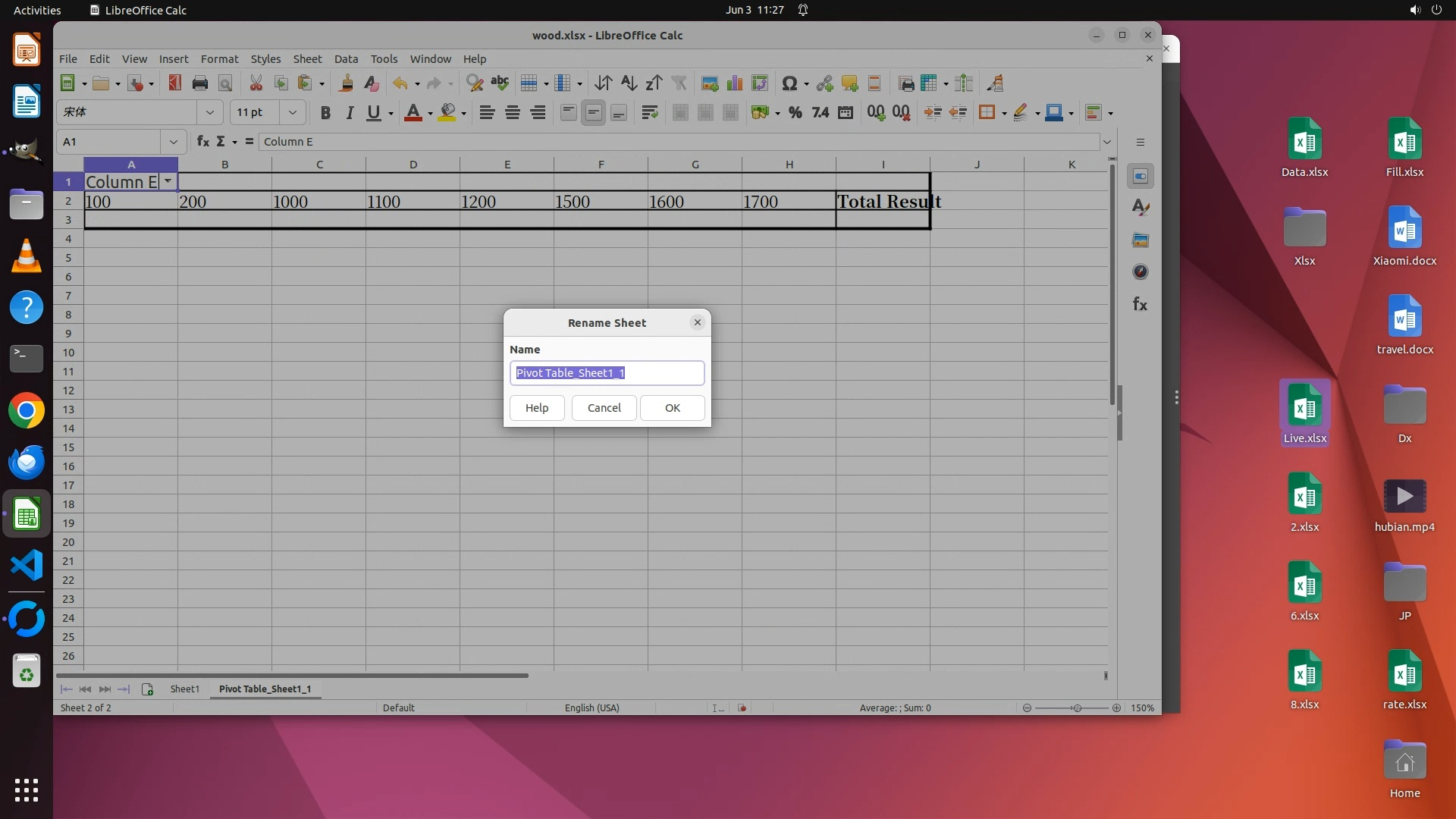
Task: Switch to the Sheet1 tab
Action: [x=184, y=689]
